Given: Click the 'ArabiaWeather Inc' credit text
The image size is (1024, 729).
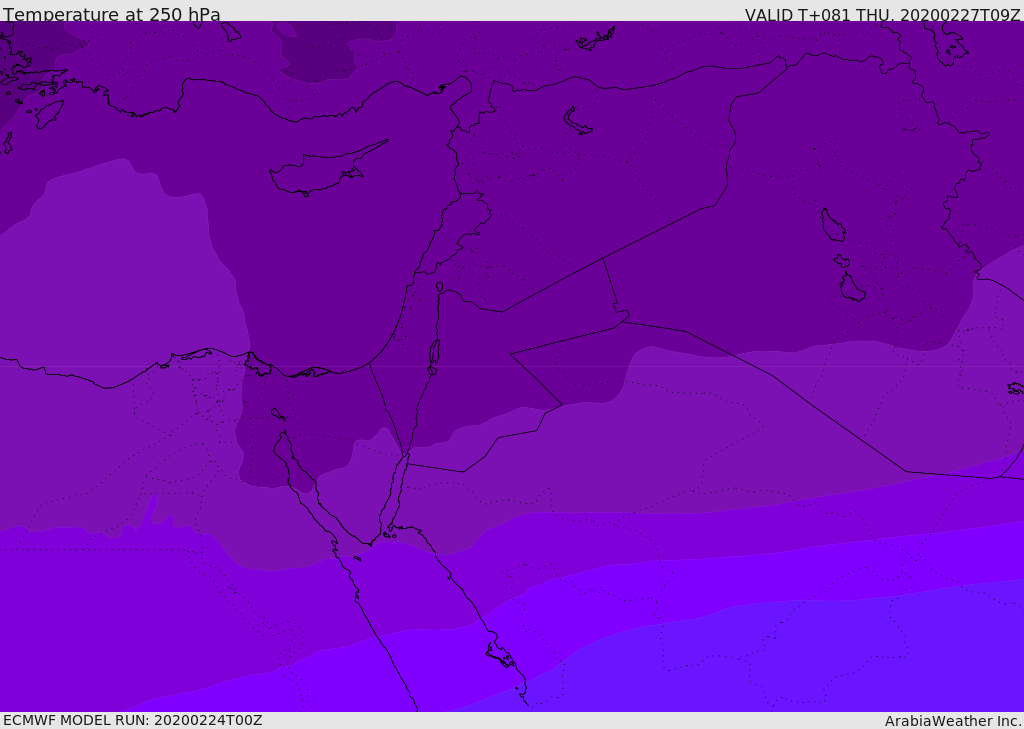Looking at the screenshot, I should [x=952, y=721].
